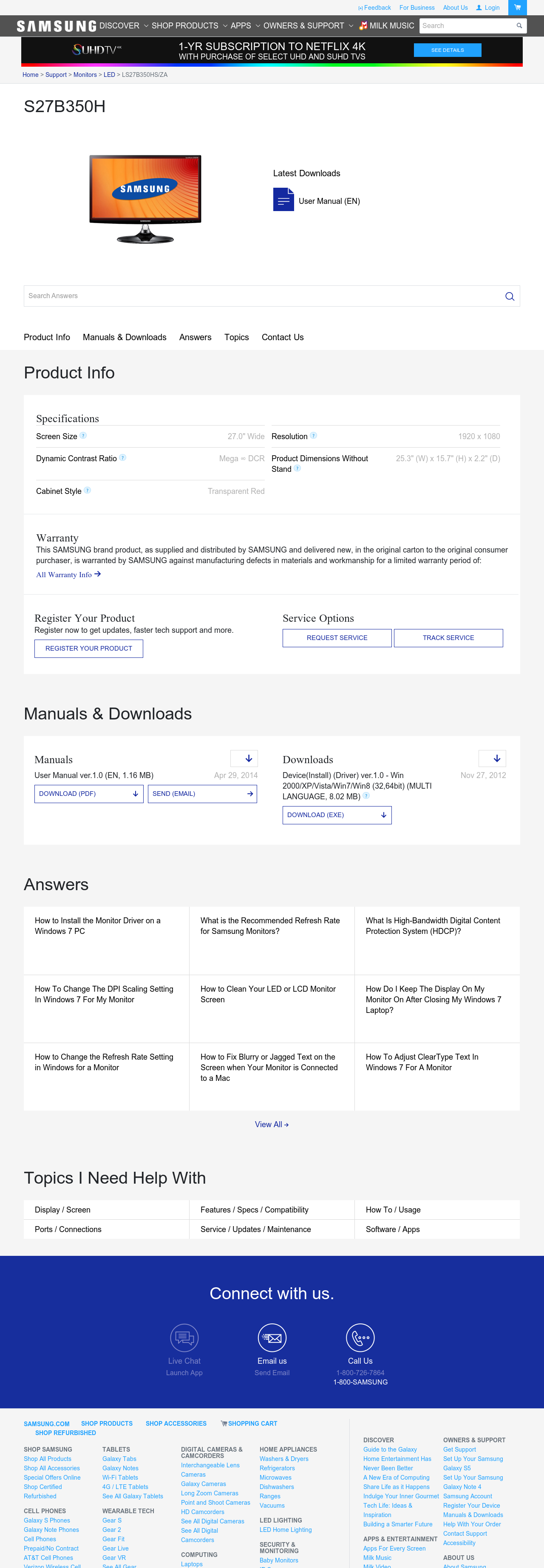Viewport: 544px width, 1568px height.
Task: Launch the Live Chat icon
Action: [x=184, y=1338]
